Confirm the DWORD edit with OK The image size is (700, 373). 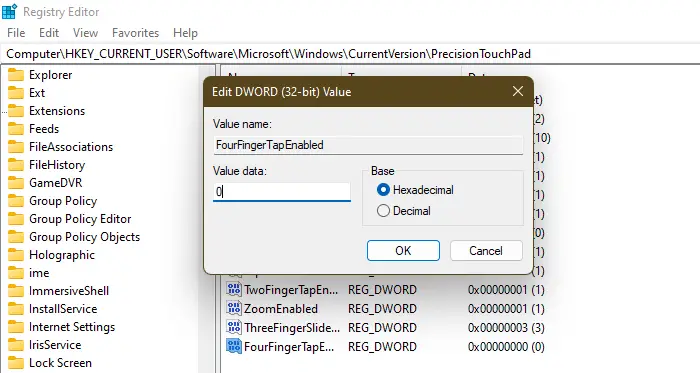(403, 251)
